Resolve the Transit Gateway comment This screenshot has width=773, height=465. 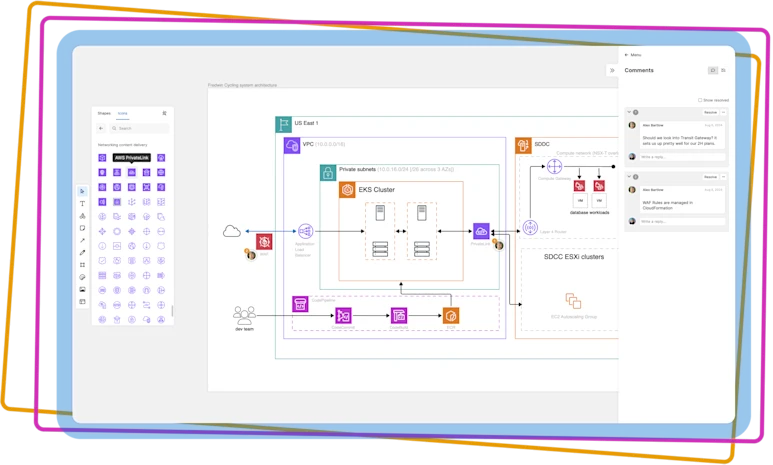tap(710, 112)
